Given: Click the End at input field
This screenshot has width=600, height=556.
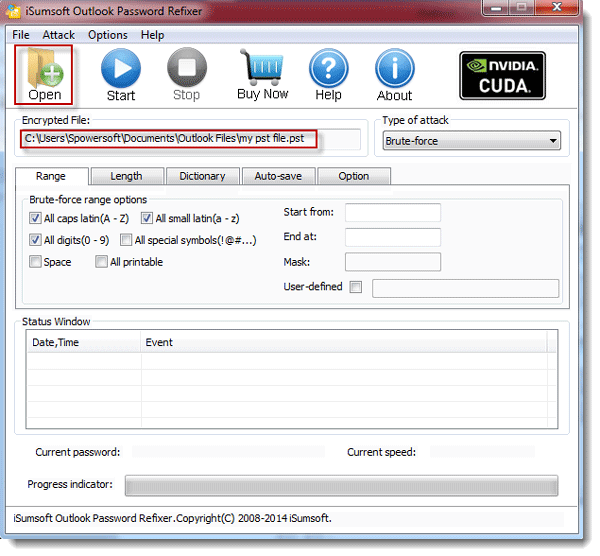Looking at the screenshot, I should [393, 237].
